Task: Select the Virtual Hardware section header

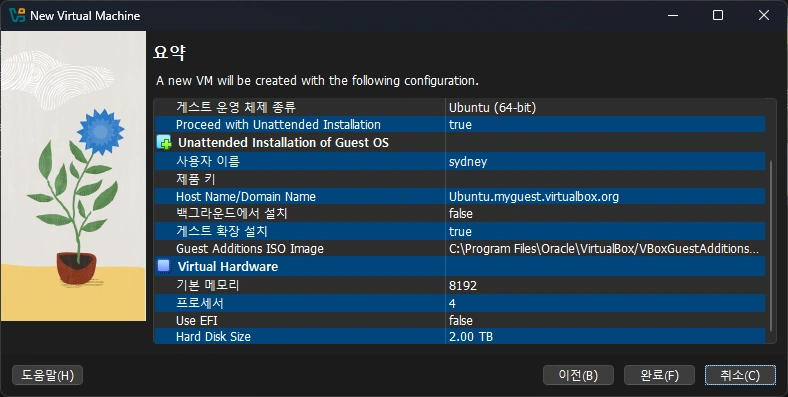Action: (x=228, y=266)
